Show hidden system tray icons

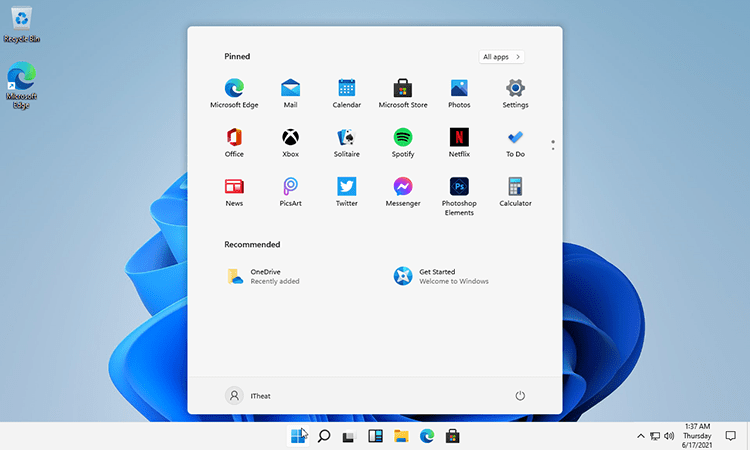[641, 436]
